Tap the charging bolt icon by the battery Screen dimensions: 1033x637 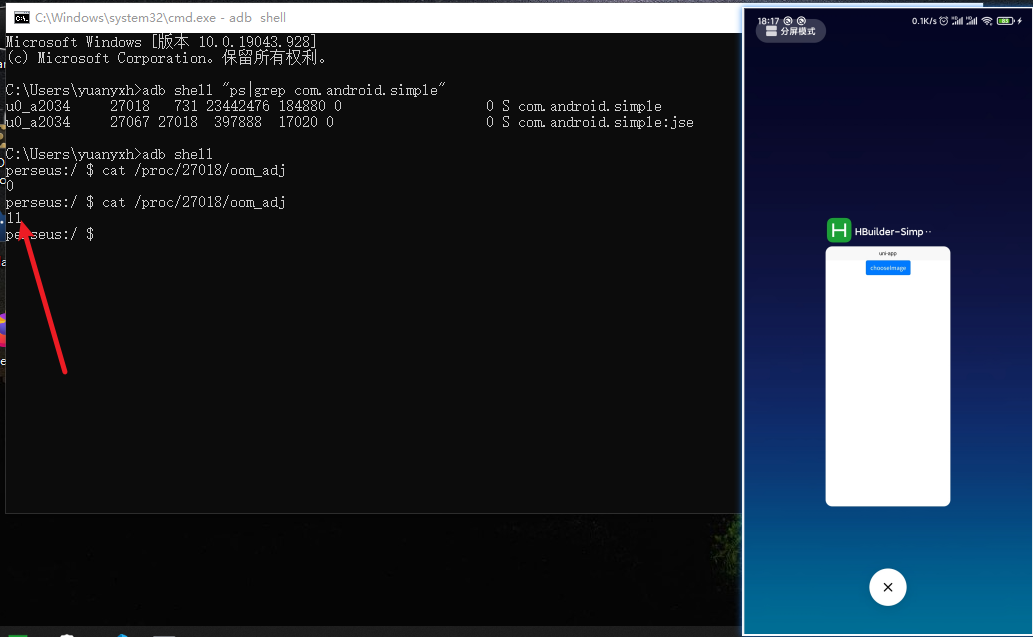tap(1019, 21)
